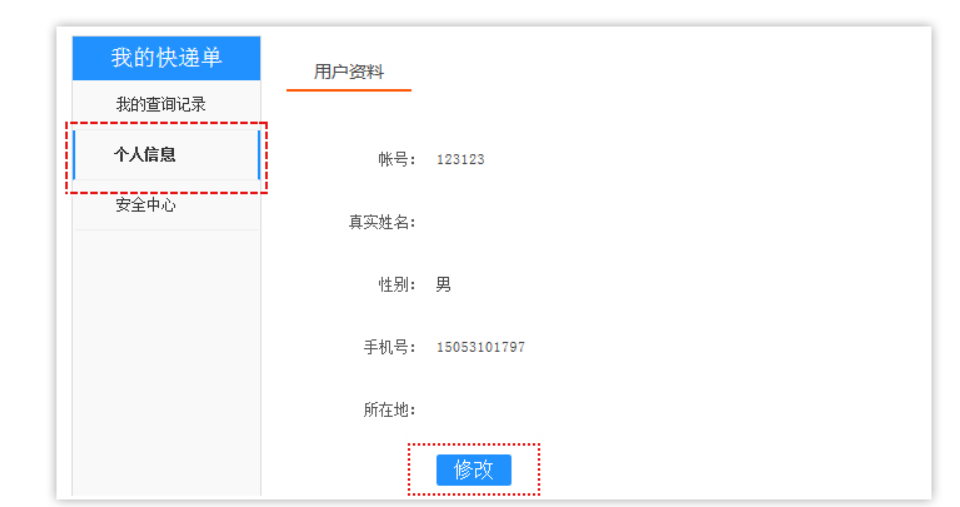Click the 所在地 field label

click(x=389, y=410)
